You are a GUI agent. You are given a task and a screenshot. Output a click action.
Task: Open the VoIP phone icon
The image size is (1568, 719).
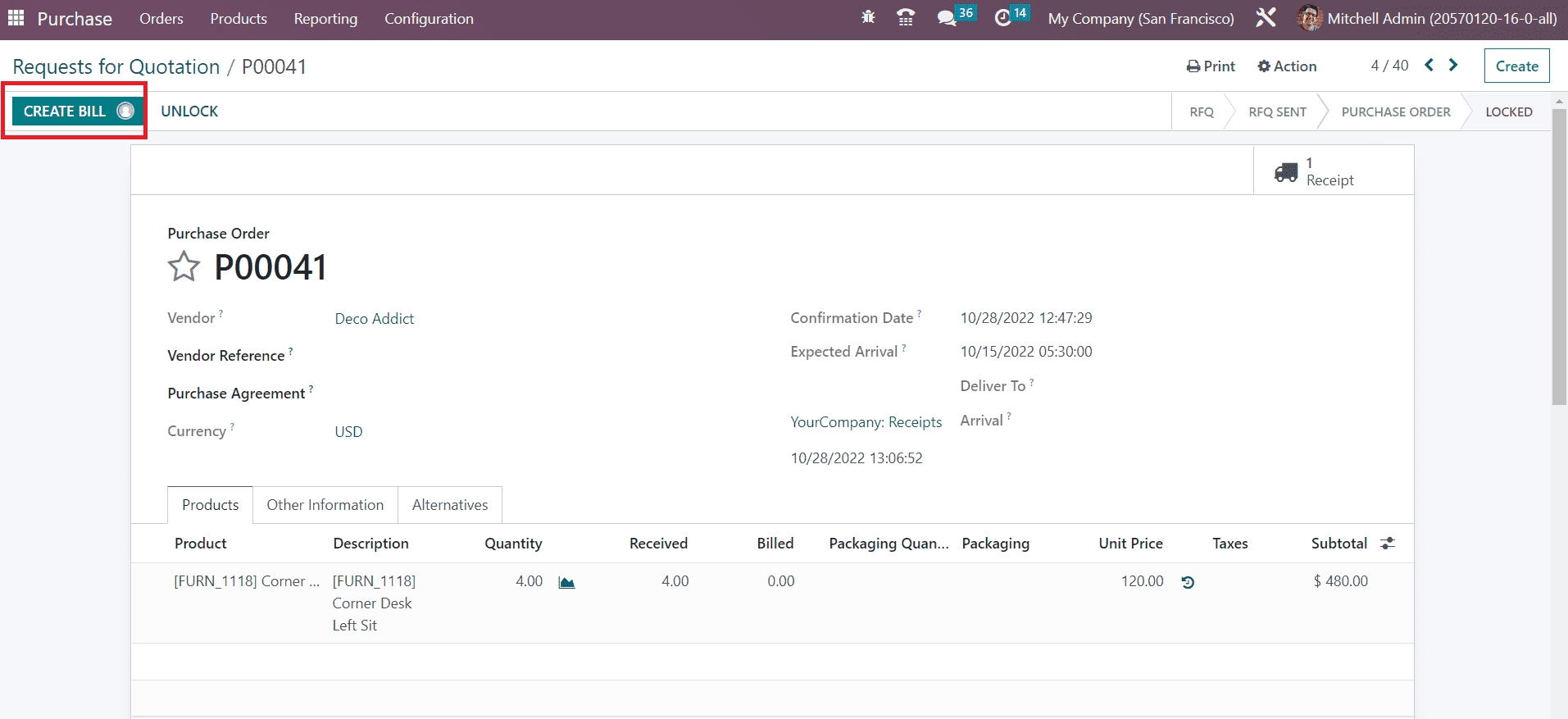point(906,18)
